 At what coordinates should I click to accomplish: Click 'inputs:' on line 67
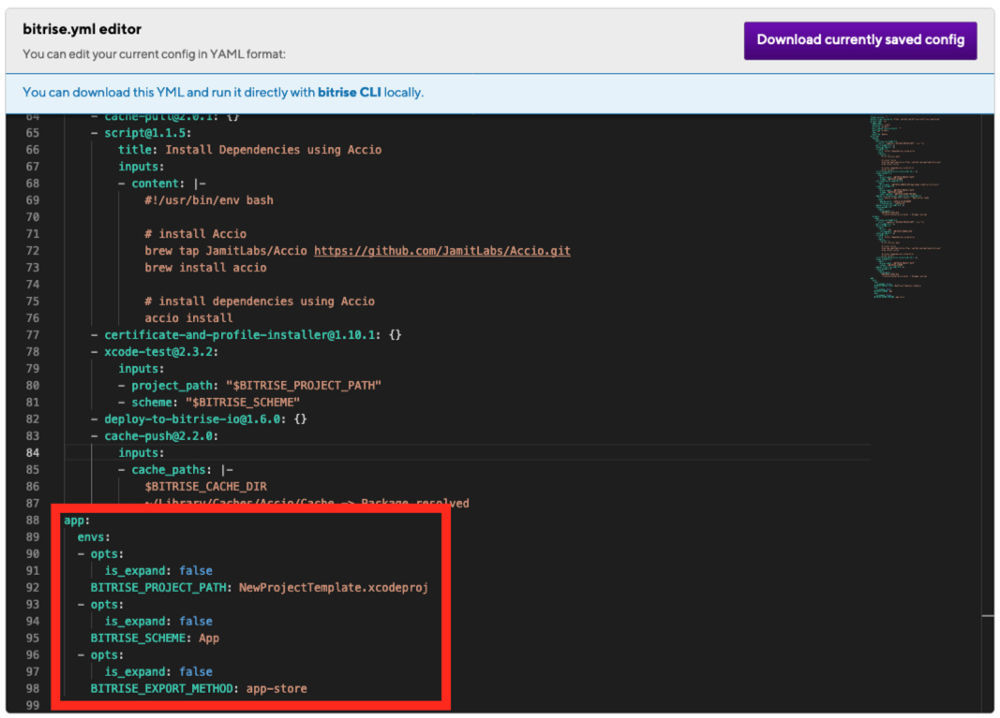coord(141,166)
